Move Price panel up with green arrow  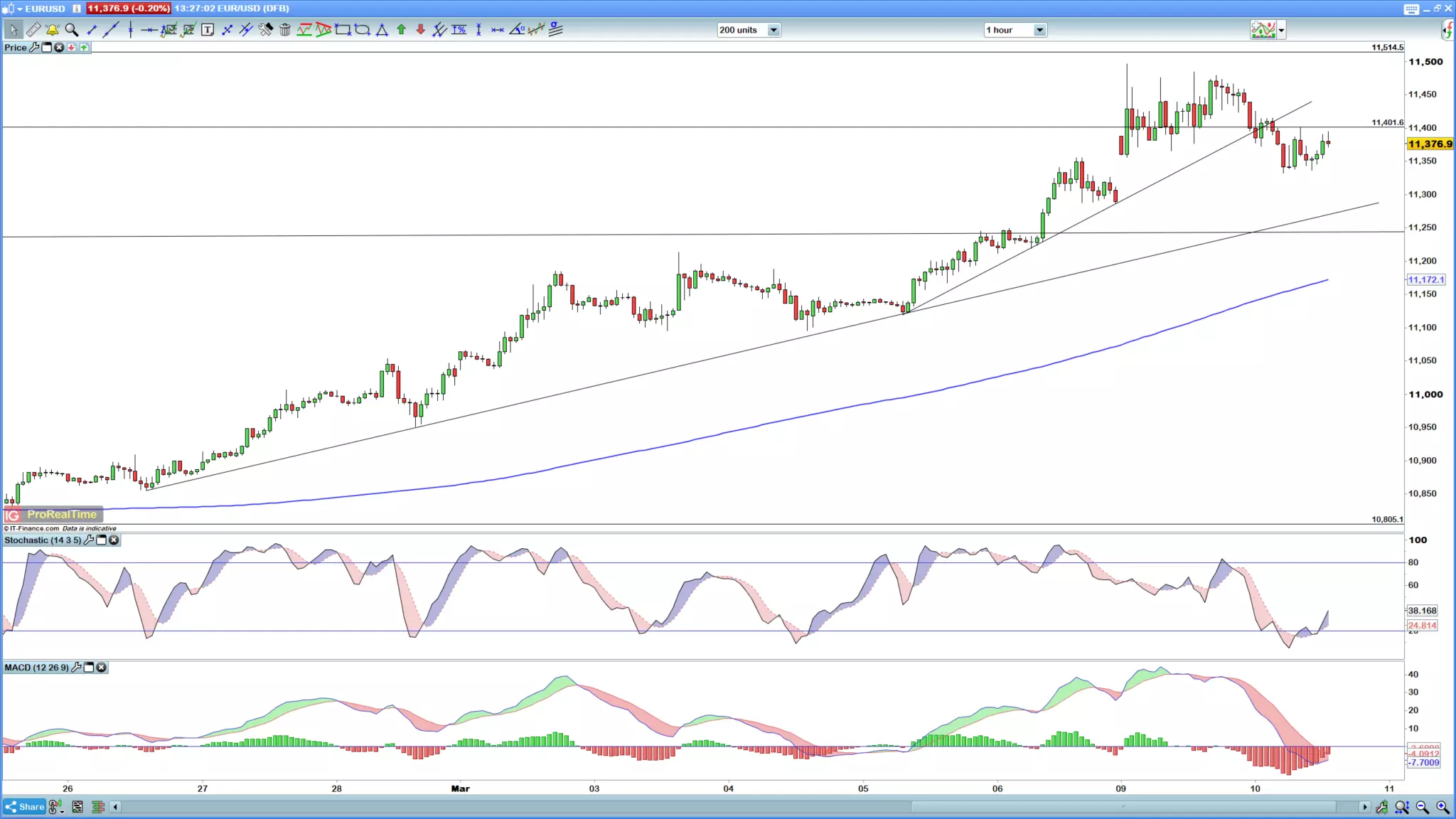click(x=84, y=48)
